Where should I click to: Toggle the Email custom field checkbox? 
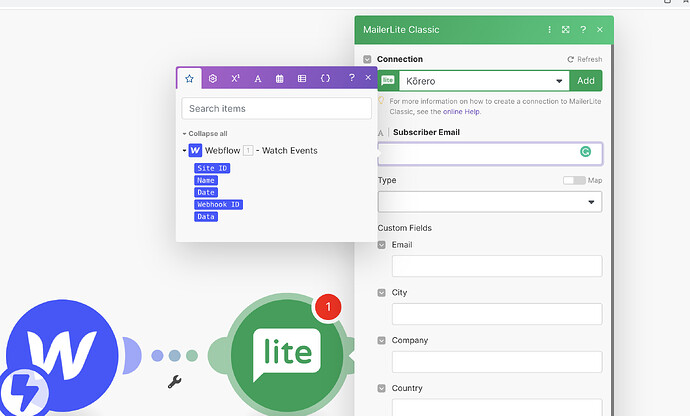click(x=382, y=245)
